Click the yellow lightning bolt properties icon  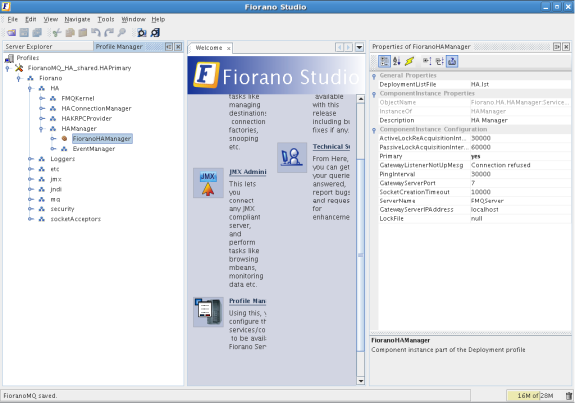point(409,61)
